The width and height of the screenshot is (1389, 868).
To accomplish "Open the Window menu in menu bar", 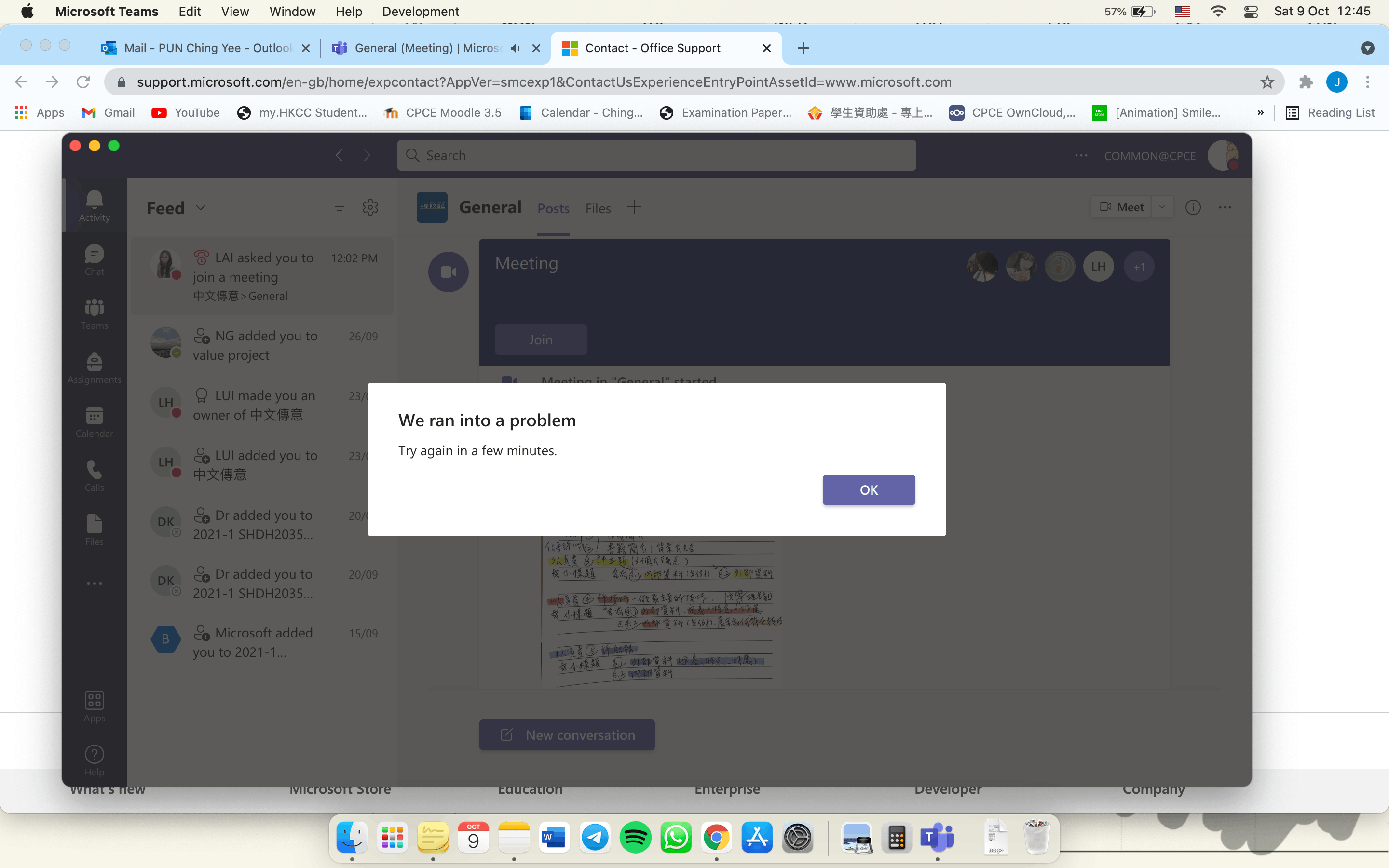I will (292, 12).
